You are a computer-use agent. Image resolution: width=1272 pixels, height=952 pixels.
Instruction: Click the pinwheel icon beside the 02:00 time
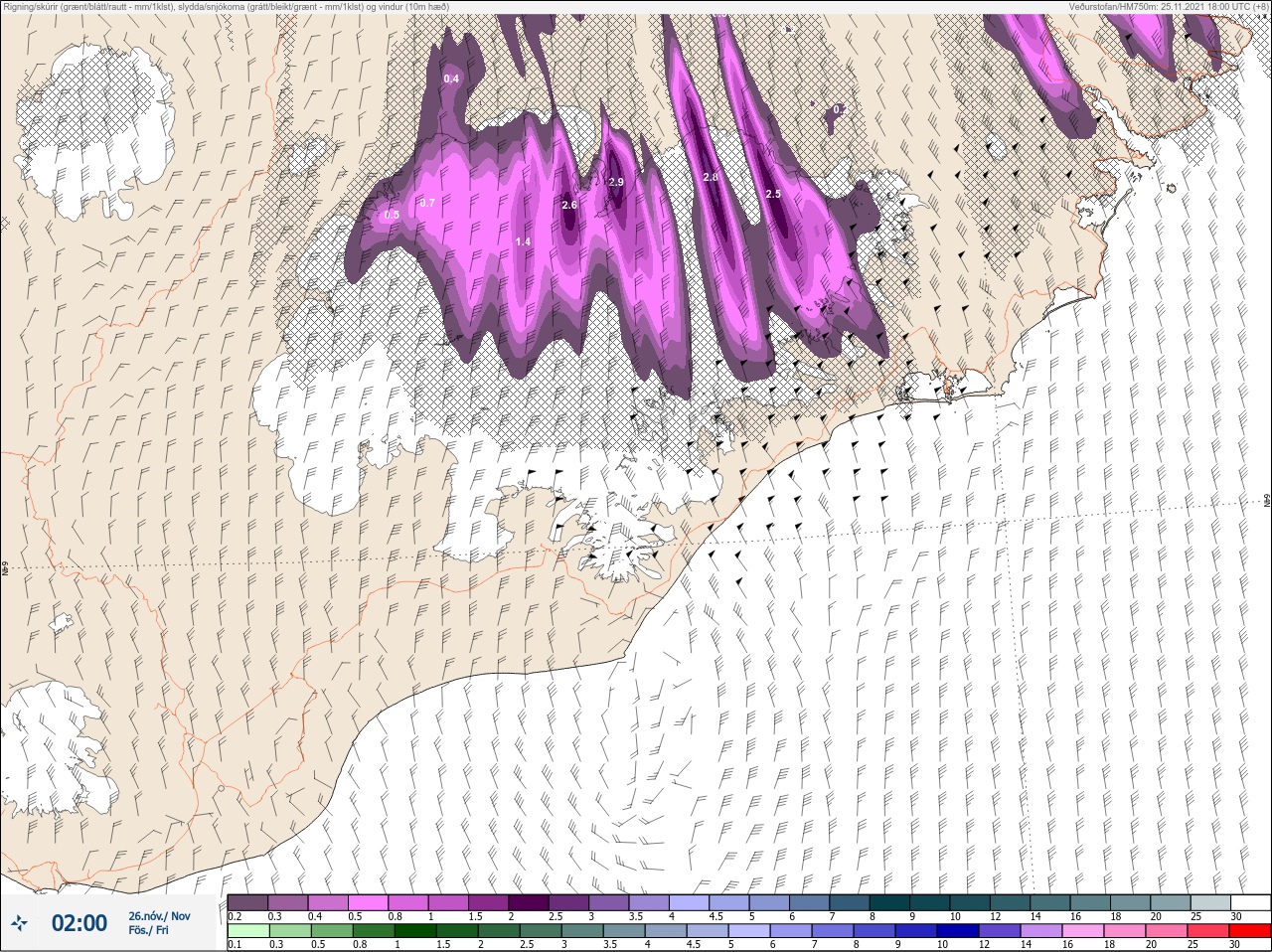(21, 924)
